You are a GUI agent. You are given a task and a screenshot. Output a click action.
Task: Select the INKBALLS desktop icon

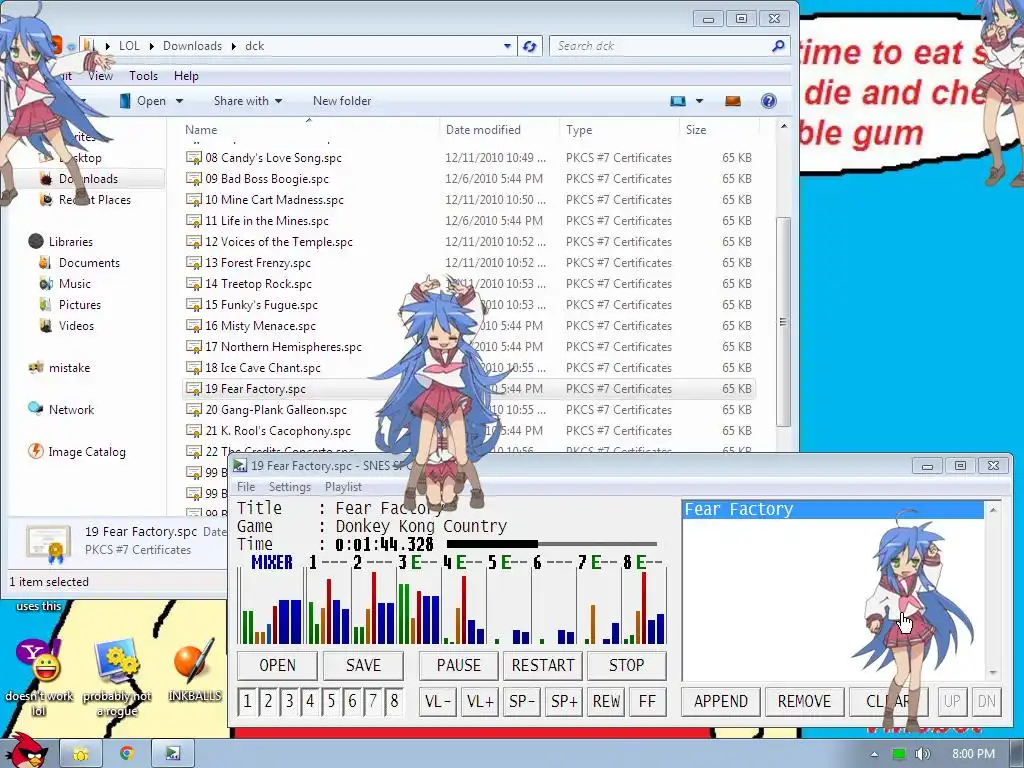click(194, 661)
